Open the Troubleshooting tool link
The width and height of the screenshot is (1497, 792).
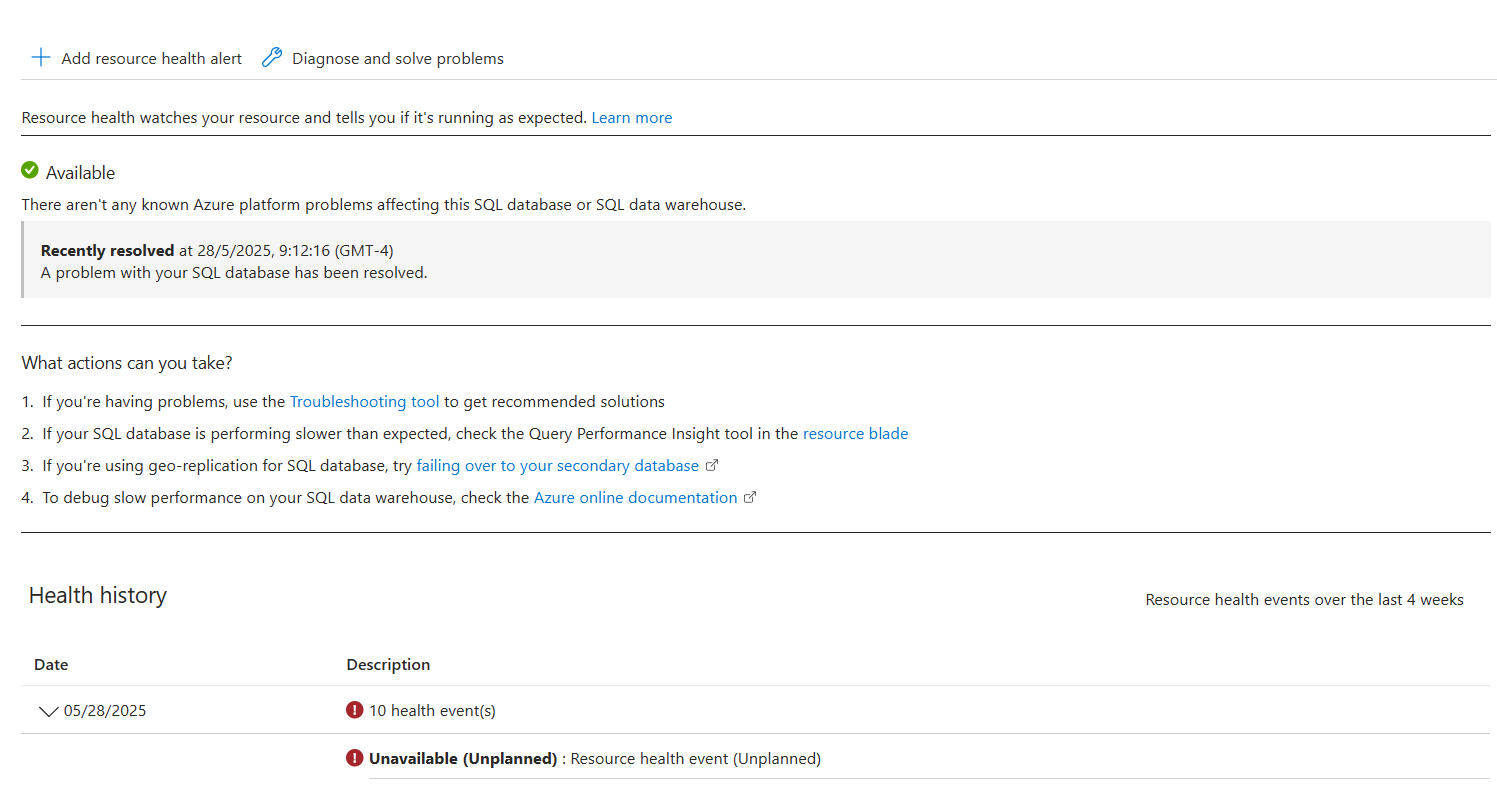point(364,402)
